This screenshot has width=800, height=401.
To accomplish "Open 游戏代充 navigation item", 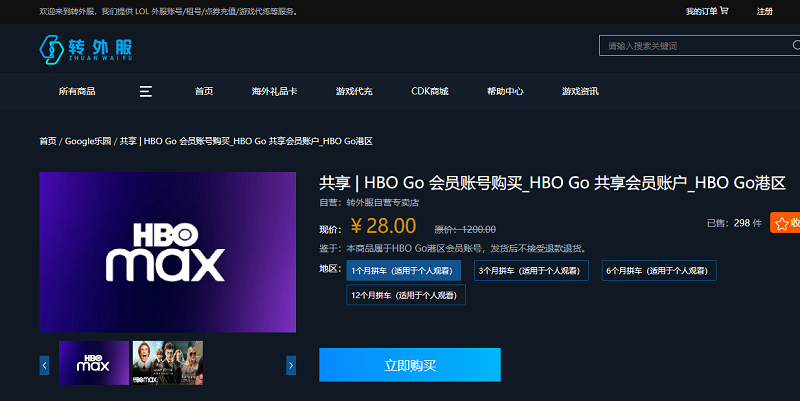I will pyautogui.click(x=354, y=91).
